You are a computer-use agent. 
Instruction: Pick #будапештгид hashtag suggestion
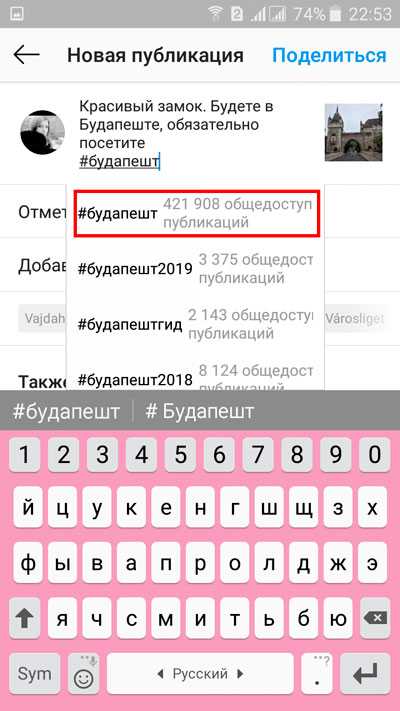coord(195,324)
